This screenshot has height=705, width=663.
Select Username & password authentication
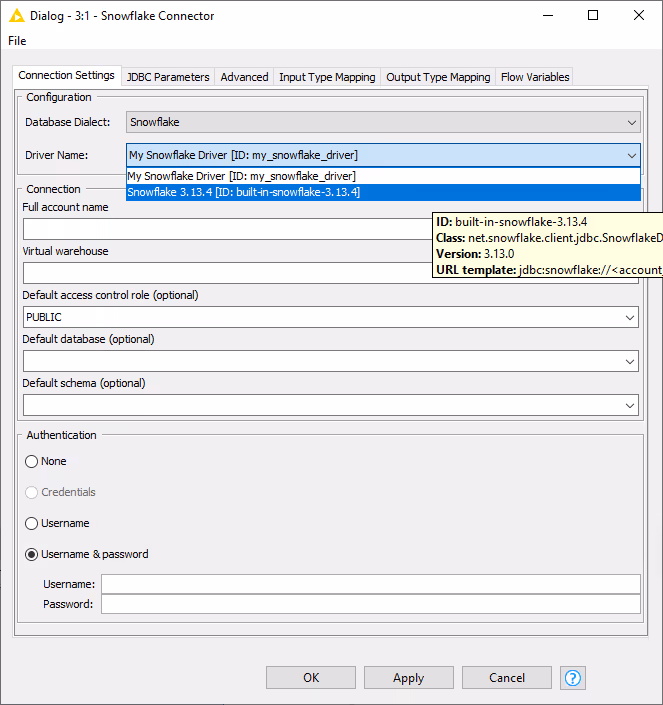coord(32,554)
